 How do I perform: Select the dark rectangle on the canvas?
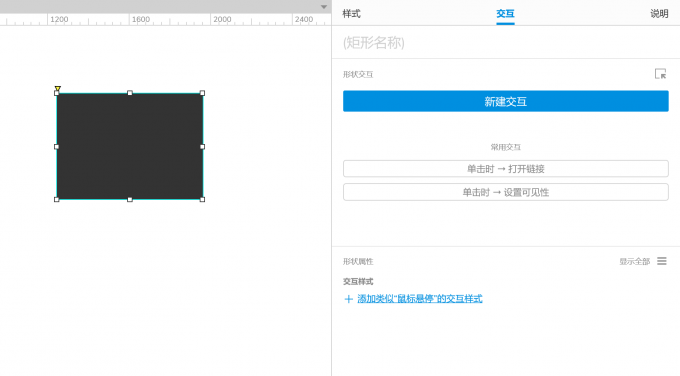130,147
